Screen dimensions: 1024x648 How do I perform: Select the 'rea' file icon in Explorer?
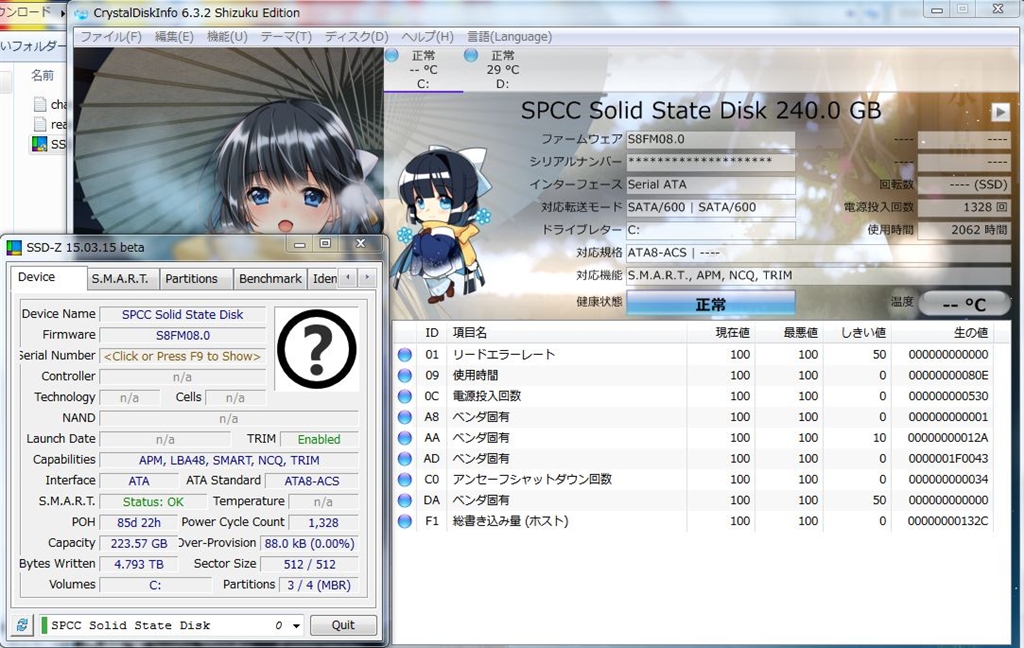[x=40, y=123]
